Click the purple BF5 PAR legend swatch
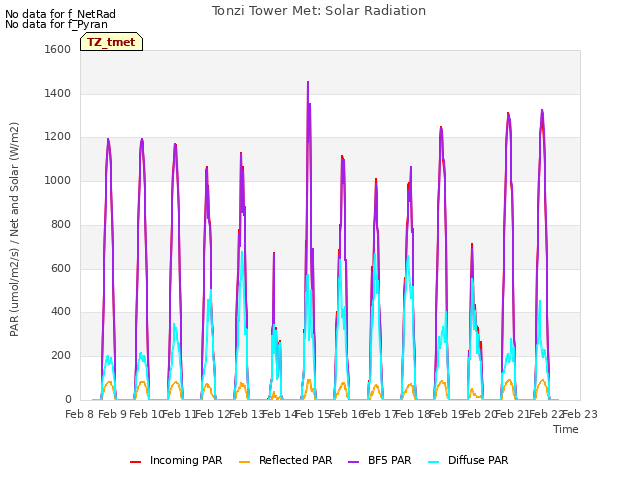Screen dimensions: 640x480 coord(353,462)
